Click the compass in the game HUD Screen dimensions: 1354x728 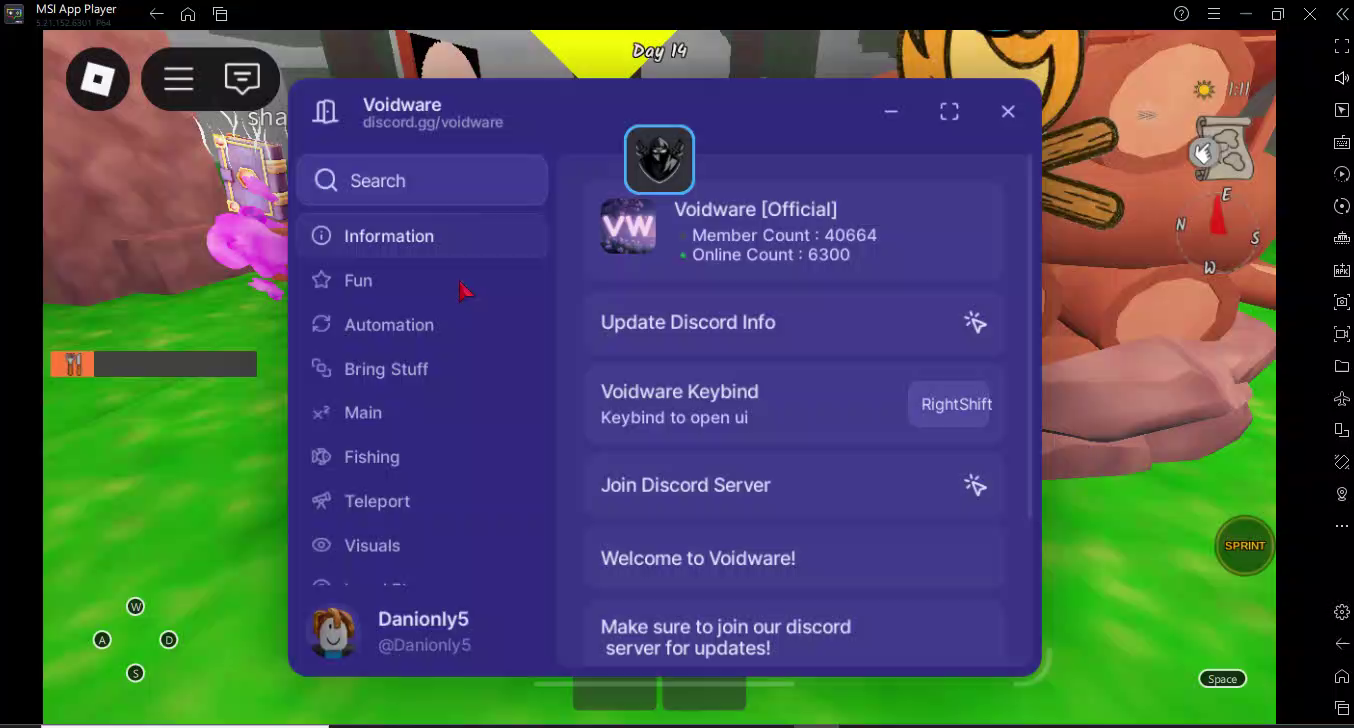pos(1217,231)
